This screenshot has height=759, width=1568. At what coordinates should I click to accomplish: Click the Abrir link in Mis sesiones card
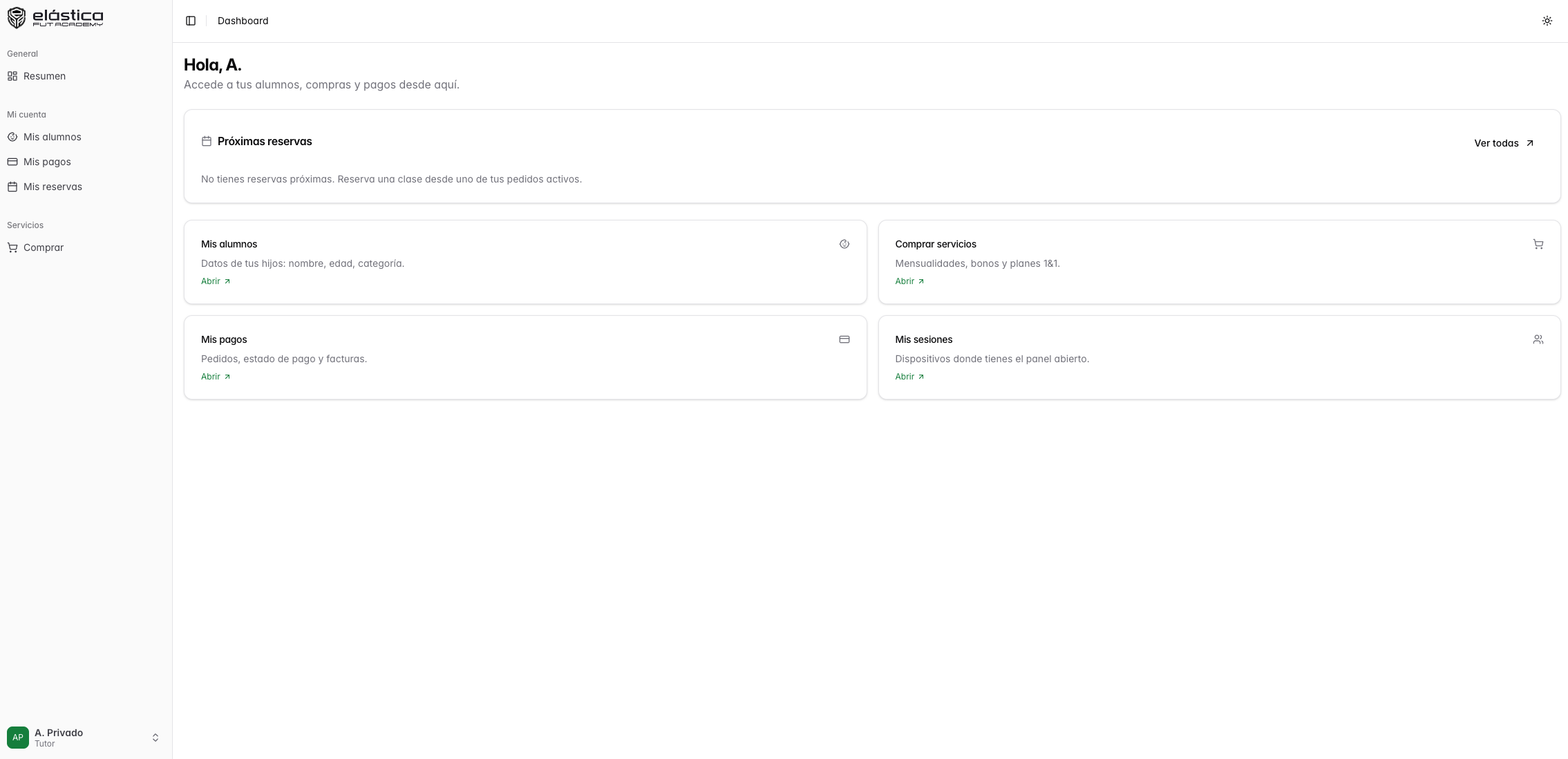pos(909,377)
